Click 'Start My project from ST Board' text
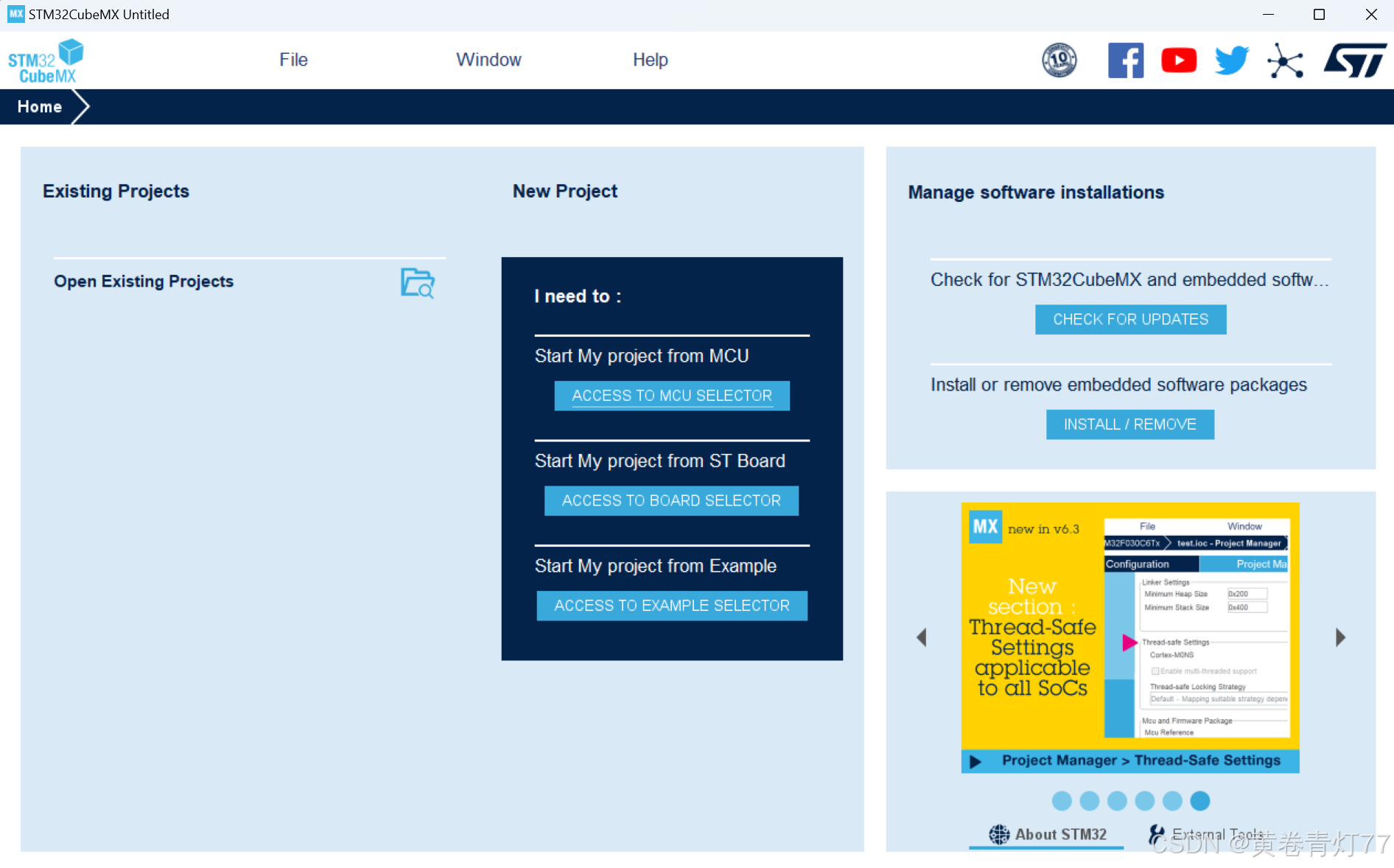The image size is (1394, 868). click(x=660, y=461)
